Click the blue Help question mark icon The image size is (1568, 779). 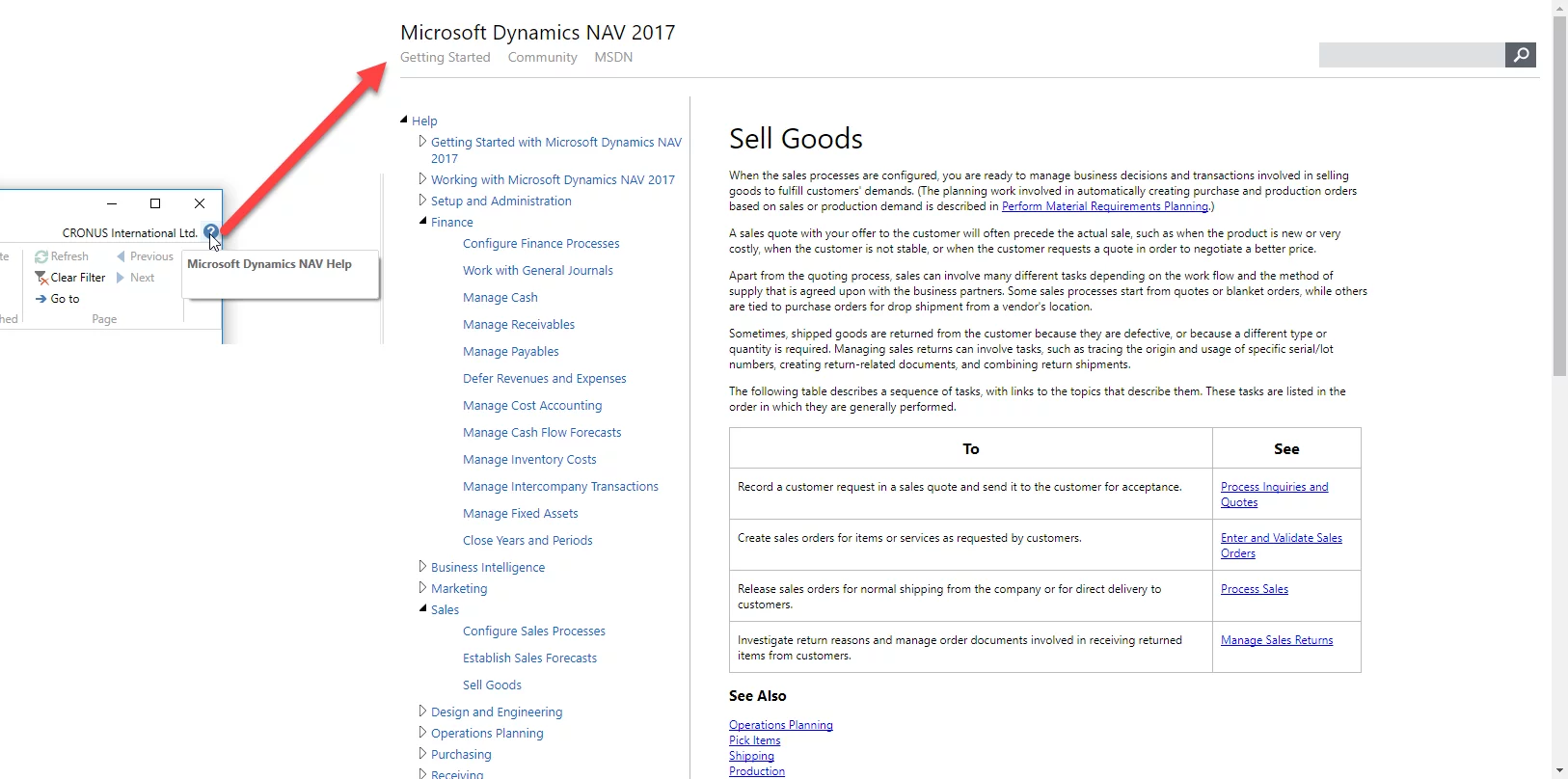click(210, 232)
